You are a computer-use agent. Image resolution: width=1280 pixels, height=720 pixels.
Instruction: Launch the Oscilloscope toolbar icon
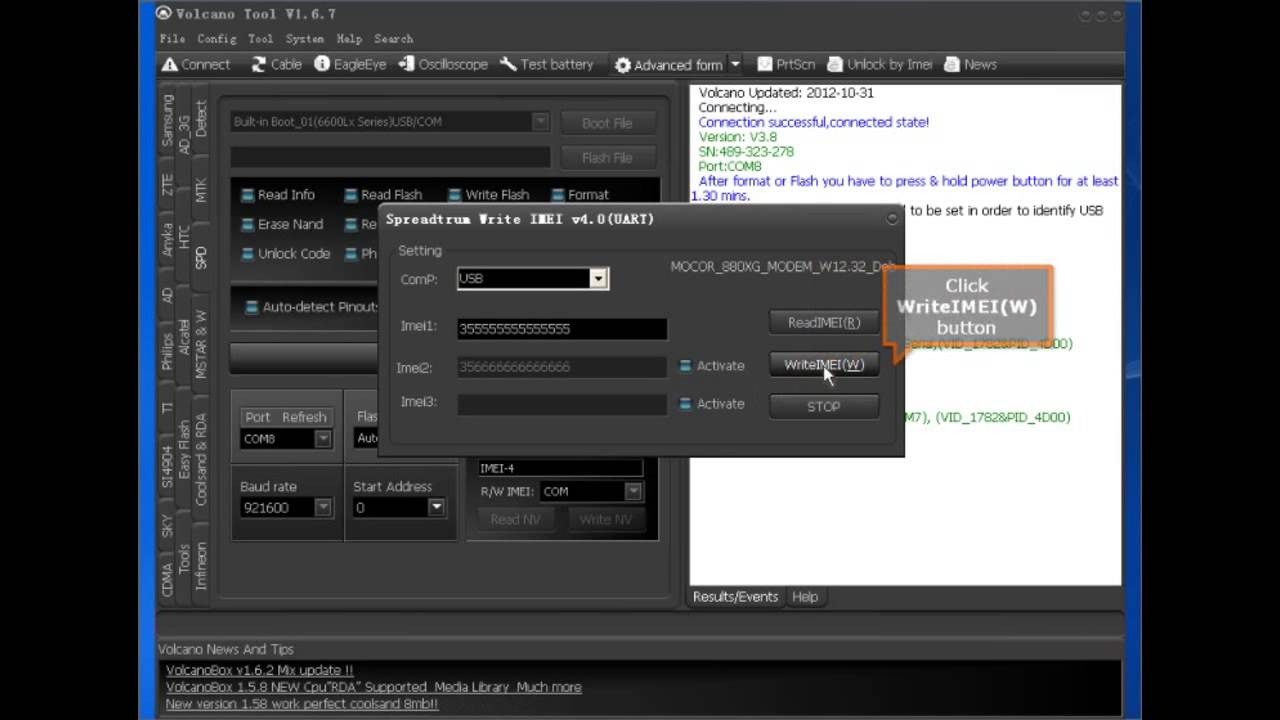pos(406,64)
